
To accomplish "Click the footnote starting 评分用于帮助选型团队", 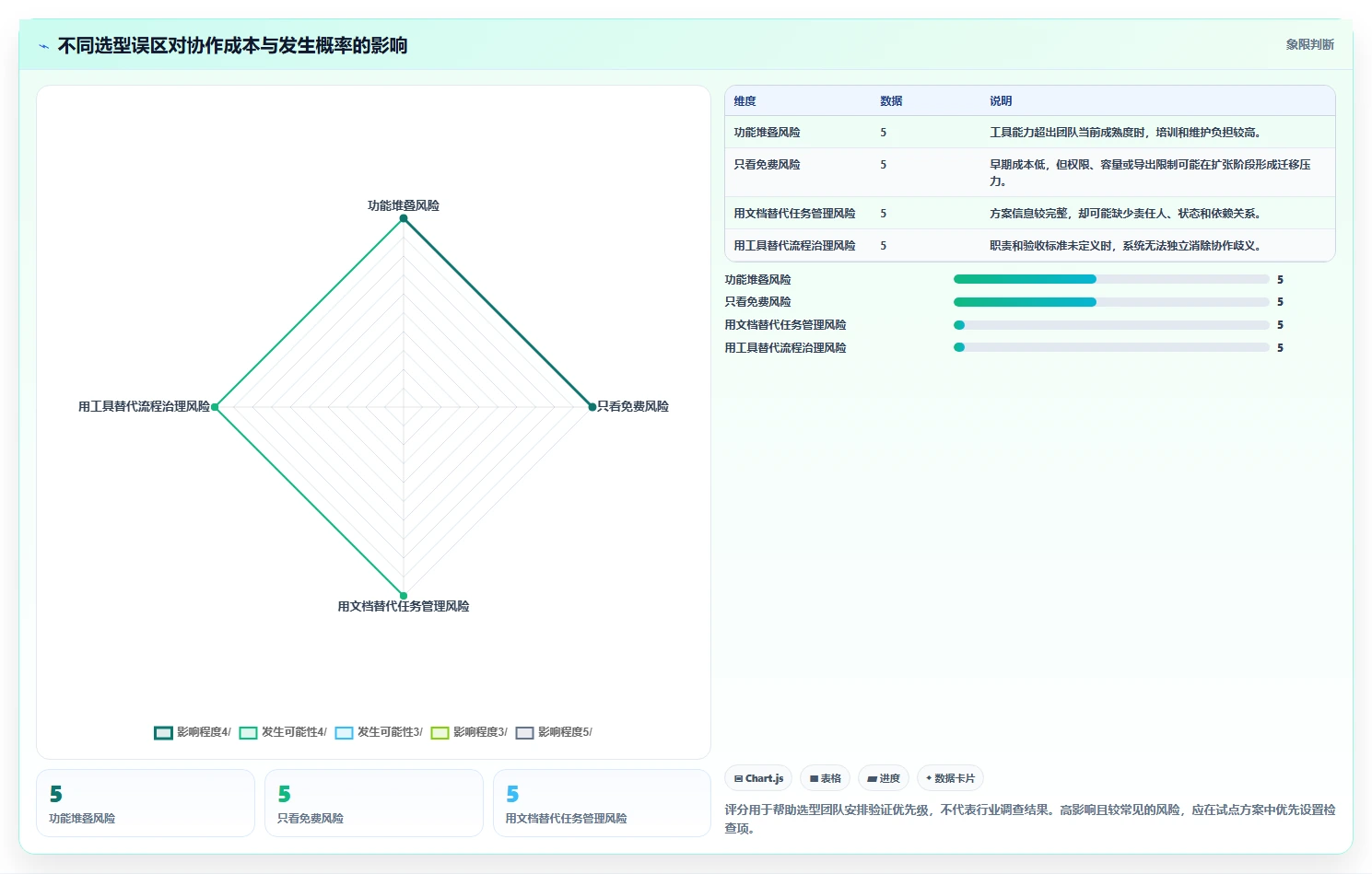I will [1030, 819].
